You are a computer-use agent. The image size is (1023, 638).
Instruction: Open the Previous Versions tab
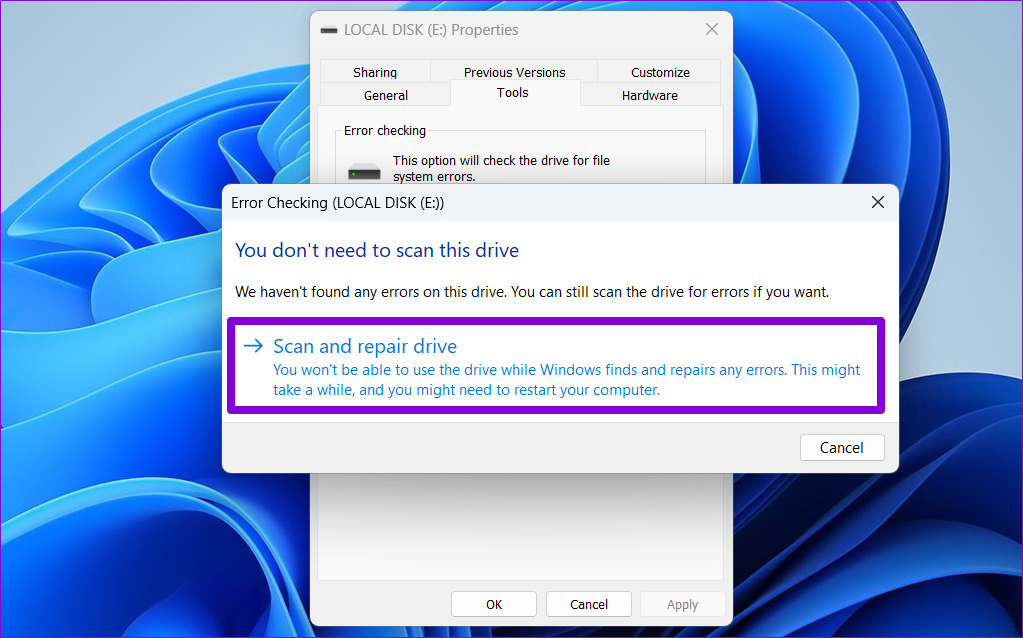point(514,72)
